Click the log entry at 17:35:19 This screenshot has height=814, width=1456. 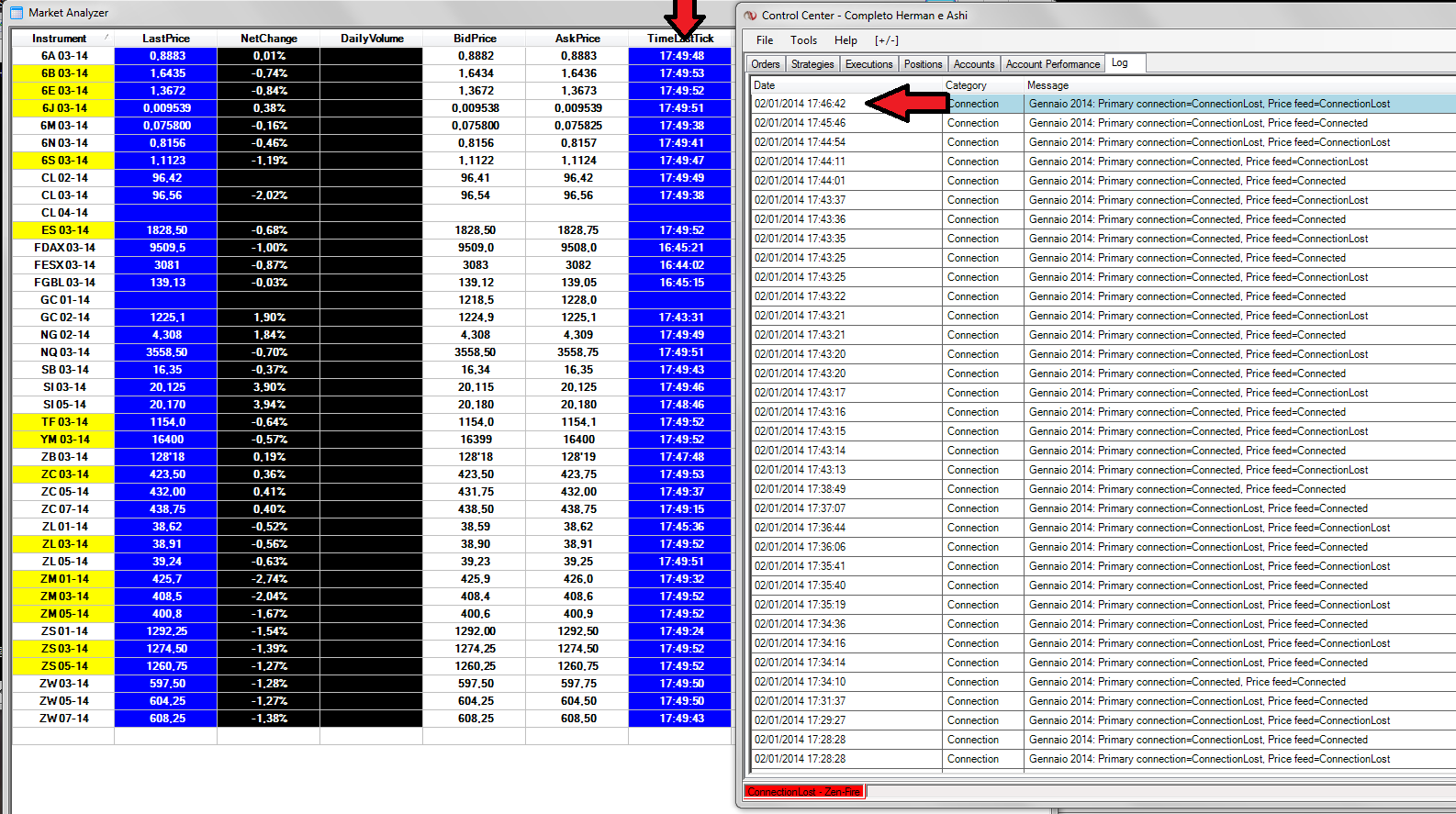tap(1103, 605)
